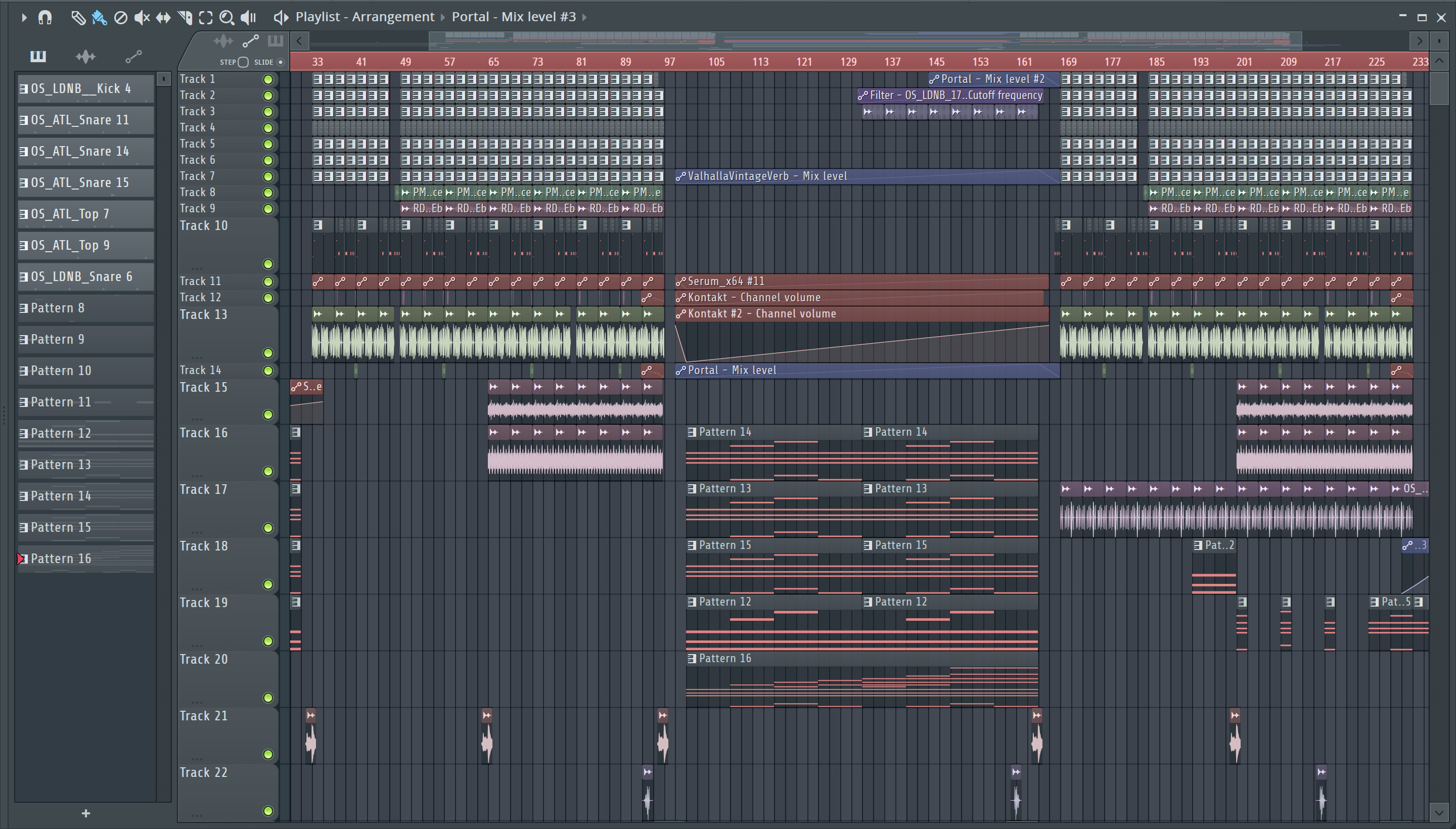Open Serum_x64 #11 automation clip menu
Screen dimensions: 1456x829
click(x=680, y=281)
